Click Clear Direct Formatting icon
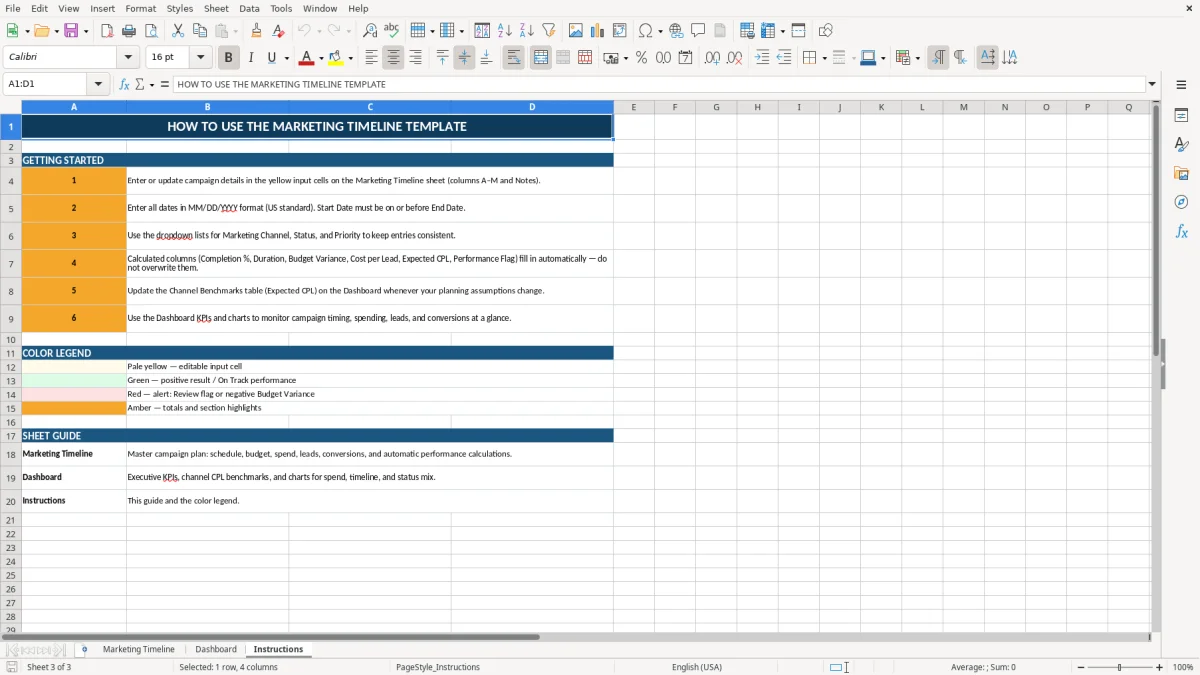The image size is (1200, 675). [x=279, y=31]
